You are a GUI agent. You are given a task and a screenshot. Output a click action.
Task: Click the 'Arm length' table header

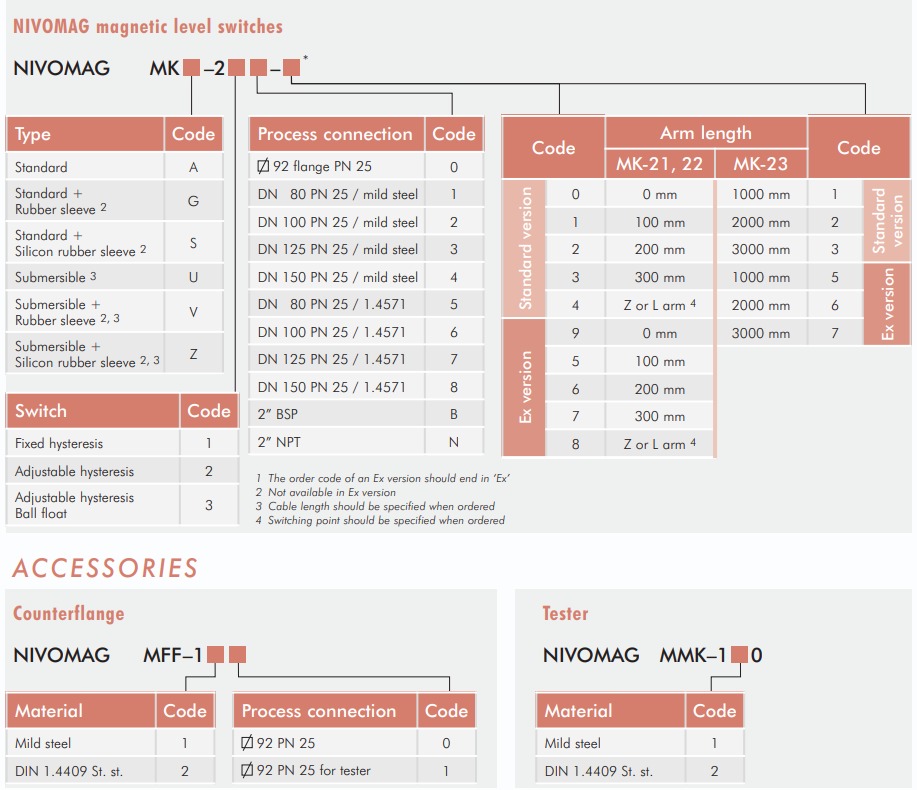706,133
